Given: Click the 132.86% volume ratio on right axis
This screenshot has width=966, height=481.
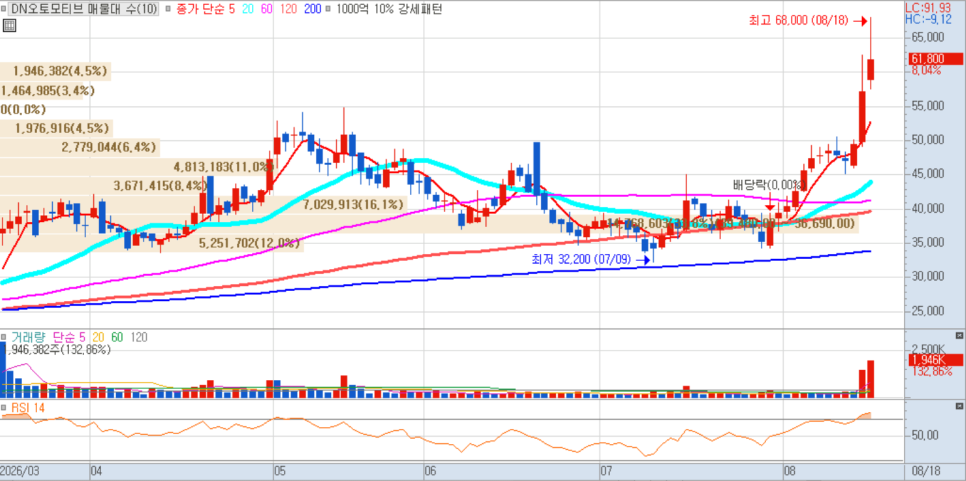Looking at the screenshot, I should [x=930, y=371].
